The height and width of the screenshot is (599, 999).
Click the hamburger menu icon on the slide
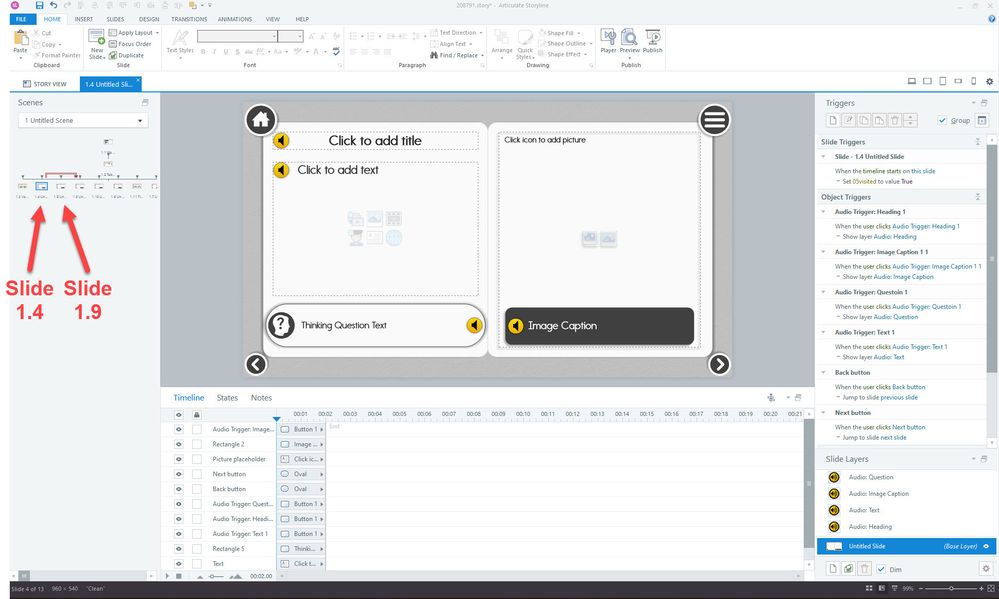pos(714,120)
